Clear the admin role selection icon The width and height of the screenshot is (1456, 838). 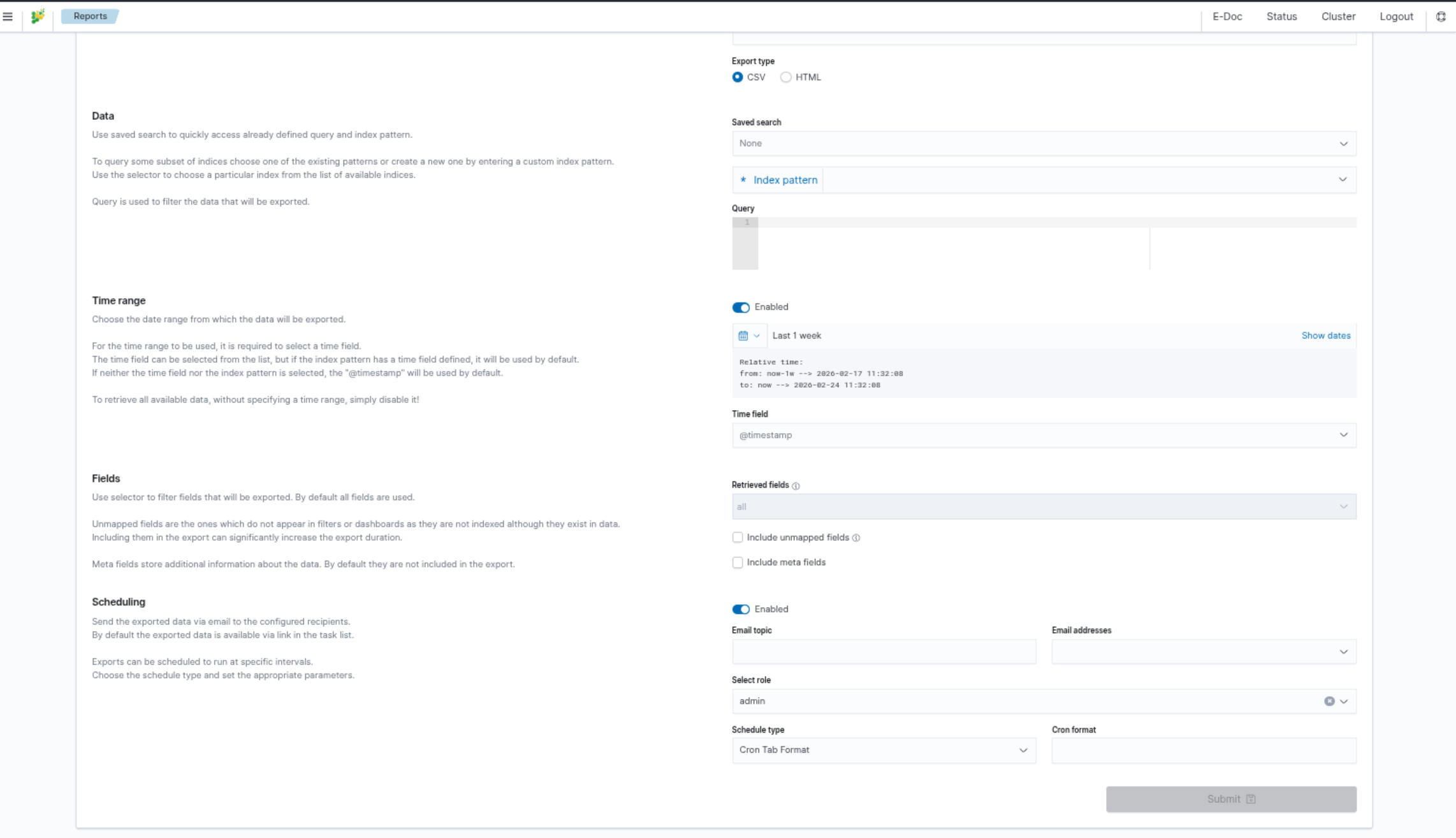click(x=1329, y=701)
